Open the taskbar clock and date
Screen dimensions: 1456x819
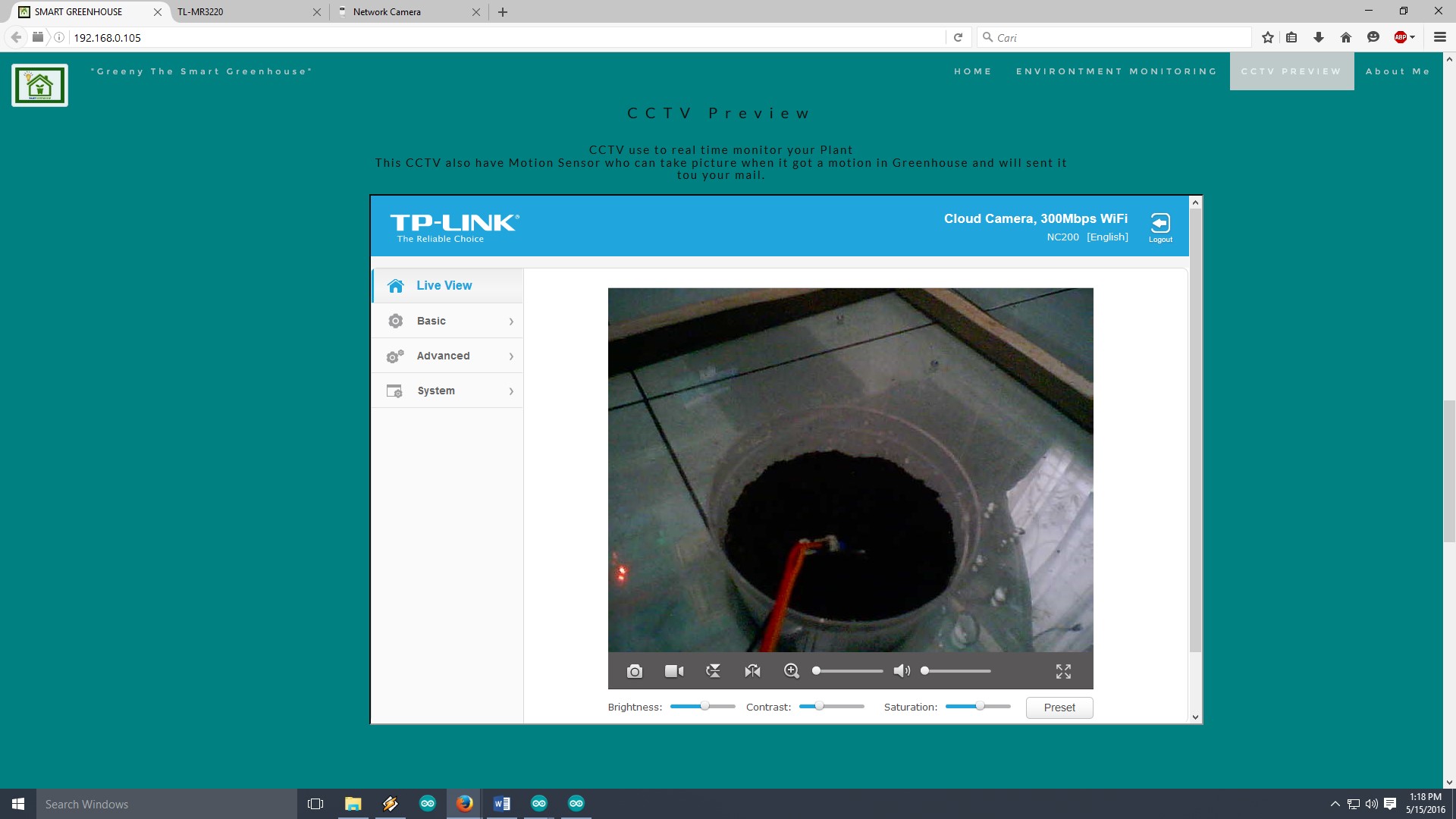click(1425, 804)
